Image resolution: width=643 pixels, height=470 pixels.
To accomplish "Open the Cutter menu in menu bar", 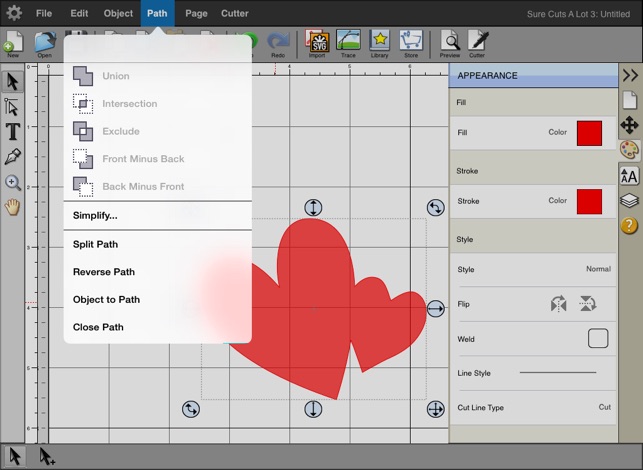I will 233,13.
